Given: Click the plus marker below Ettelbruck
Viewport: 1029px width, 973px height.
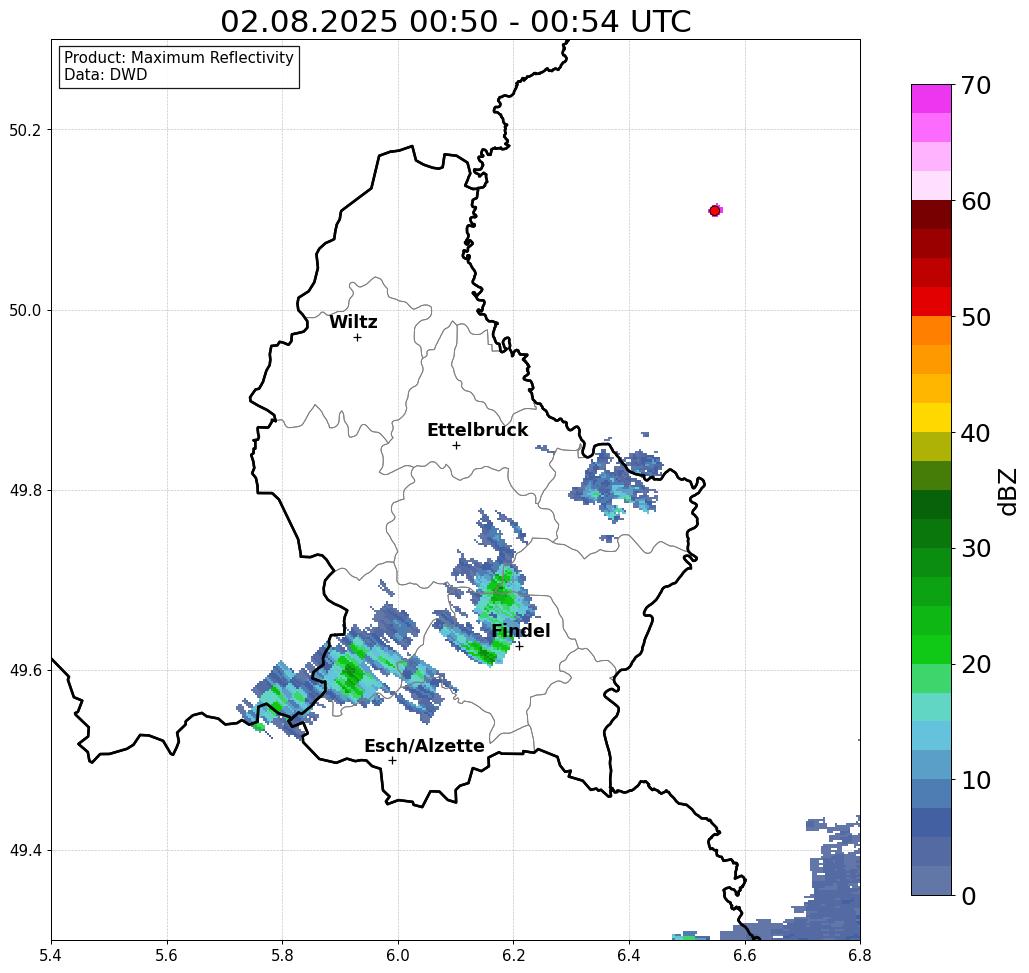Looking at the screenshot, I should tap(456, 445).
